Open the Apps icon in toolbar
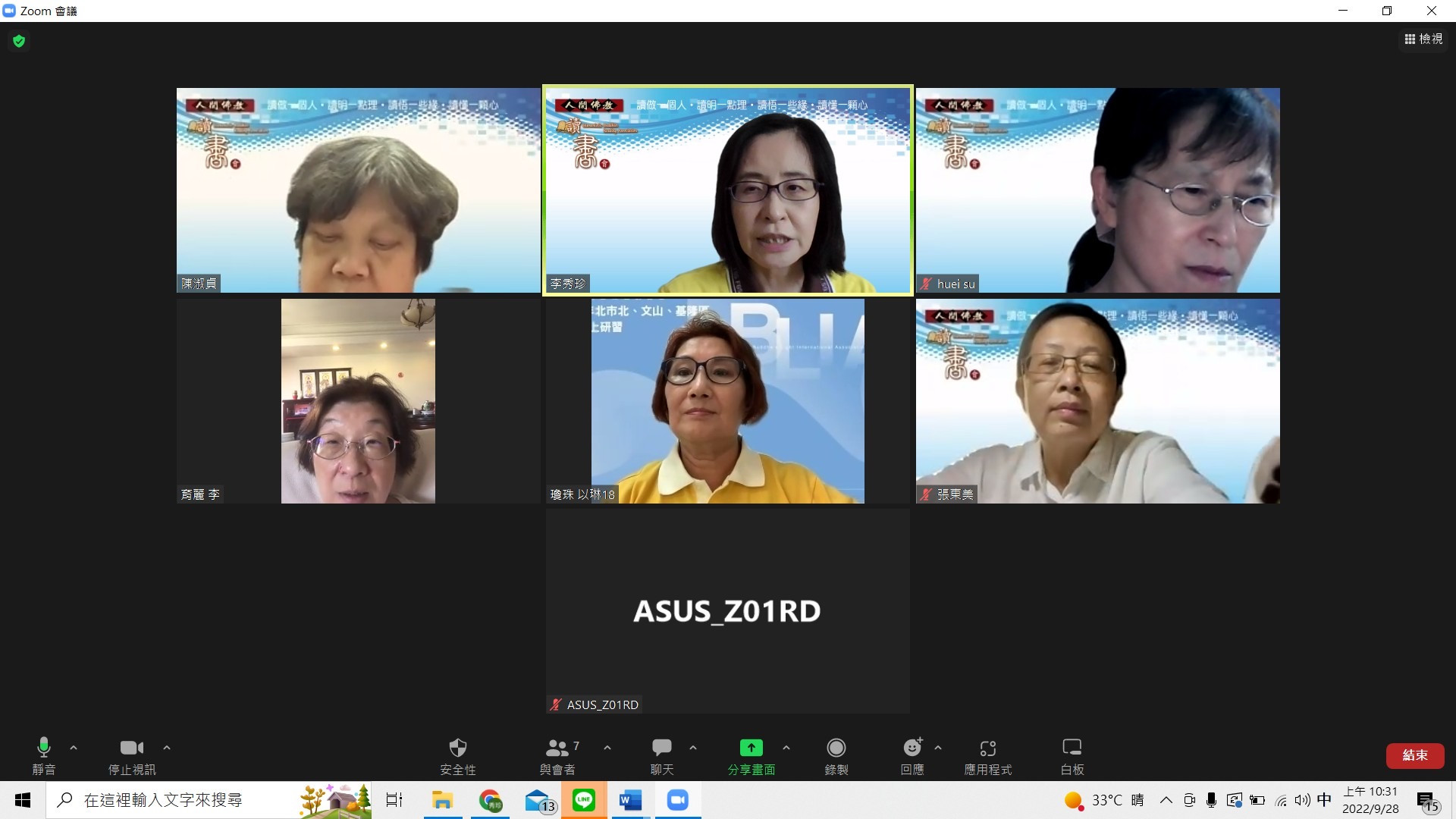1456x819 pixels. click(987, 755)
